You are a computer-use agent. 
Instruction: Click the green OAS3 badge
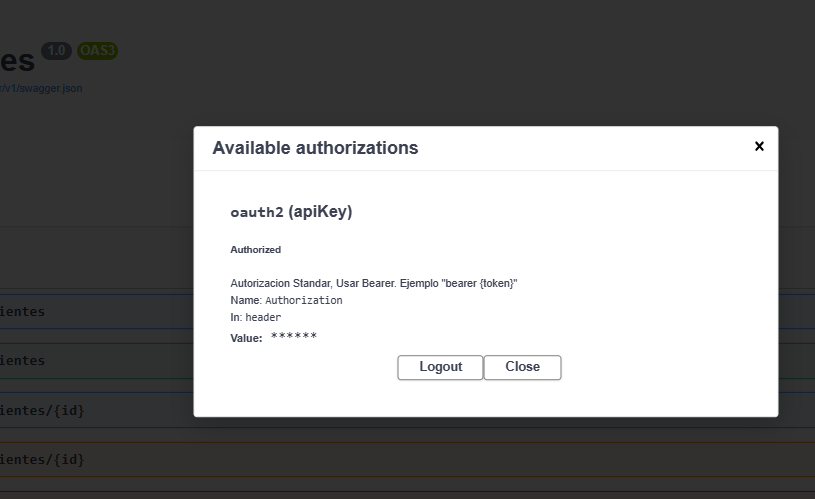click(97, 51)
